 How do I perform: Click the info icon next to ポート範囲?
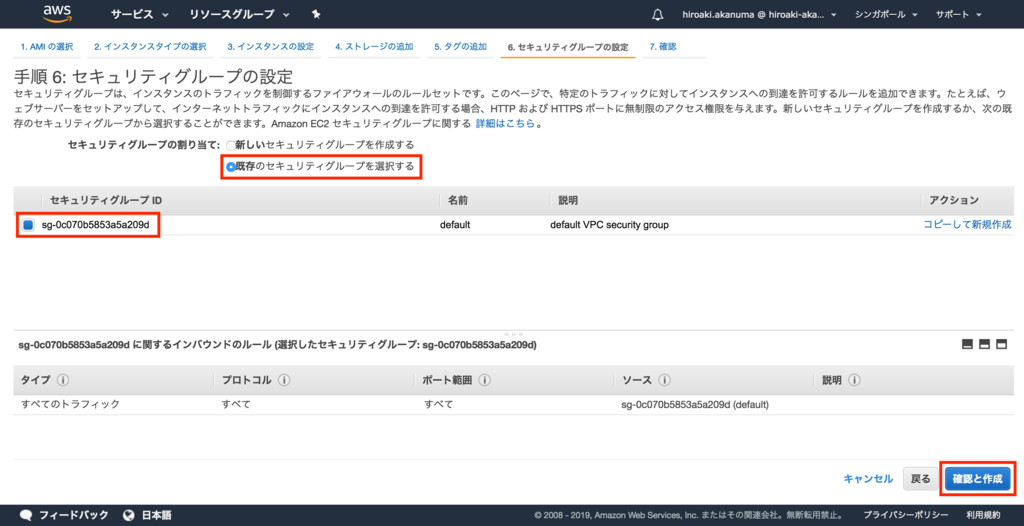tap(485, 380)
